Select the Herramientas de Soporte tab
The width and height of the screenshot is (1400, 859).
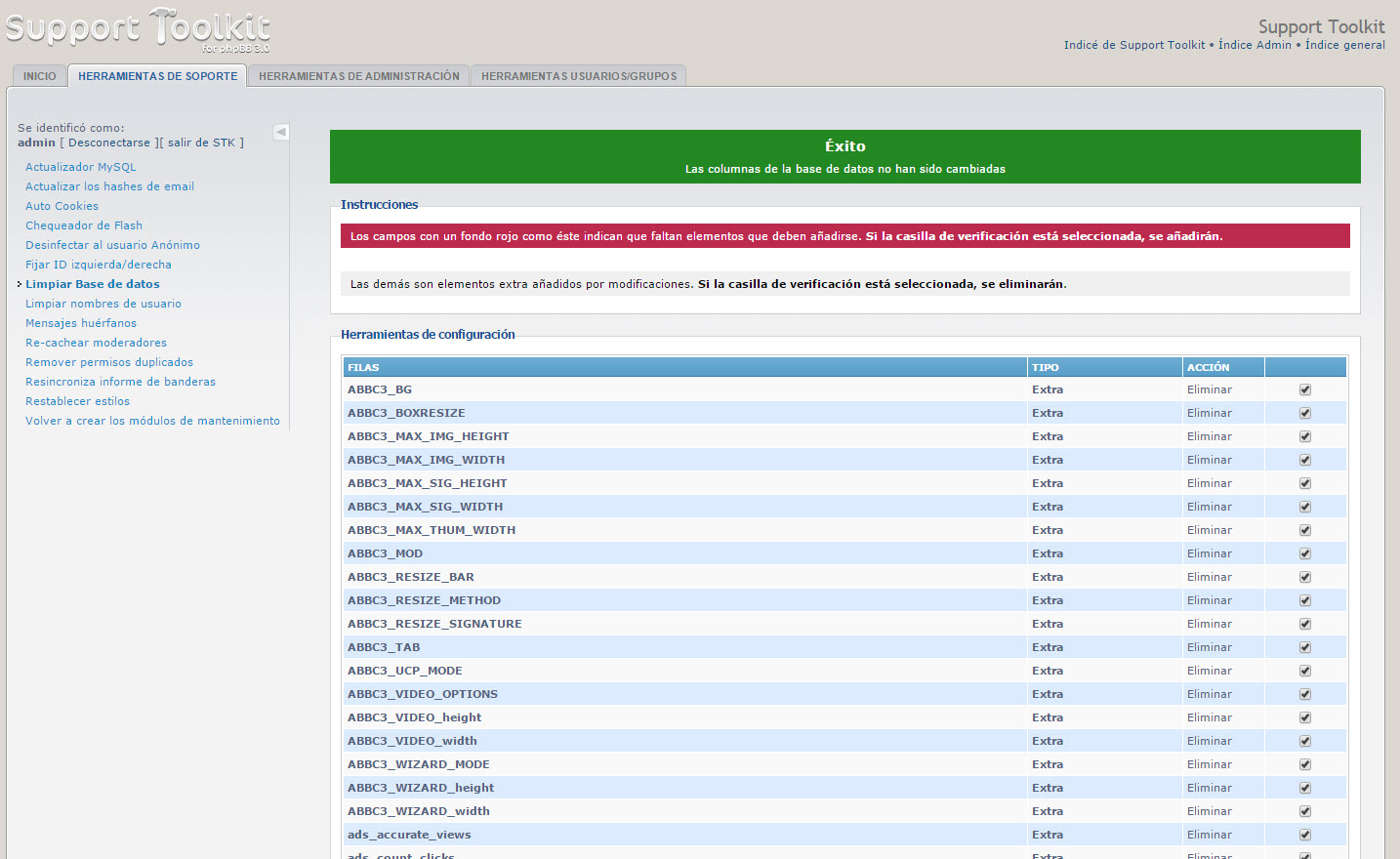(157, 76)
